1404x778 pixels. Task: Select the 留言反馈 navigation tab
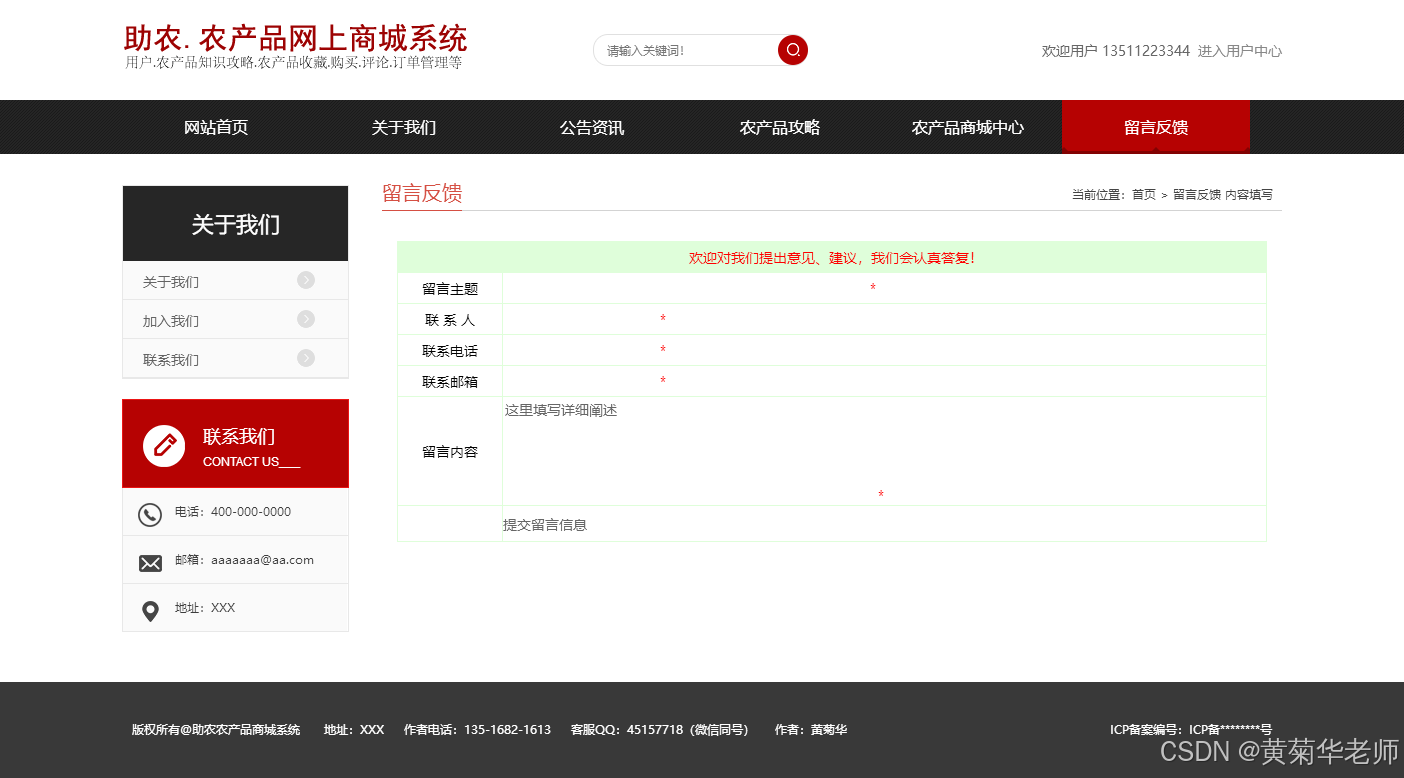pyautogui.click(x=1156, y=127)
